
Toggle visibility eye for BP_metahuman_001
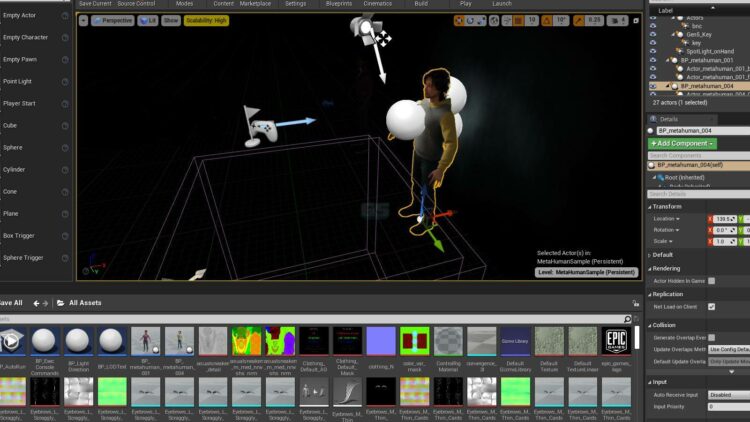pos(653,60)
